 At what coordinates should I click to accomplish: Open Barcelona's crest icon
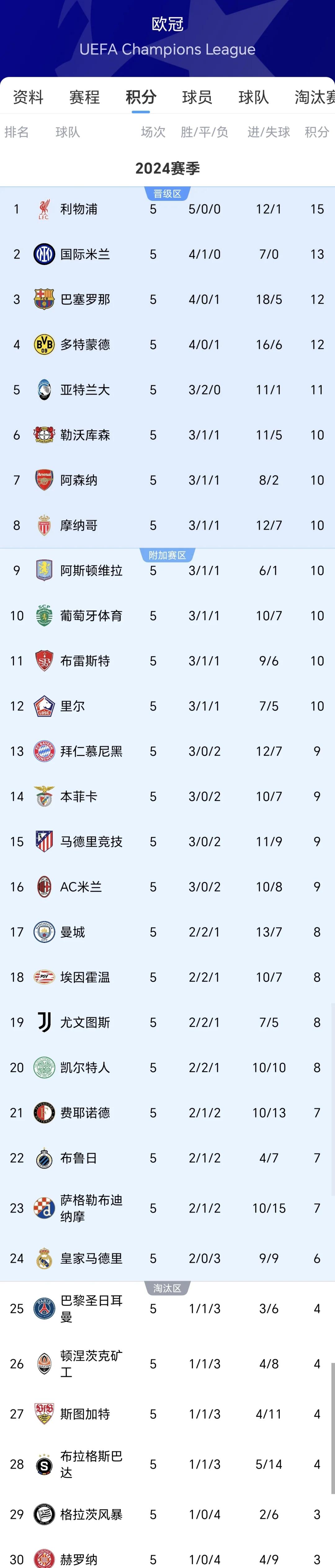(43, 299)
